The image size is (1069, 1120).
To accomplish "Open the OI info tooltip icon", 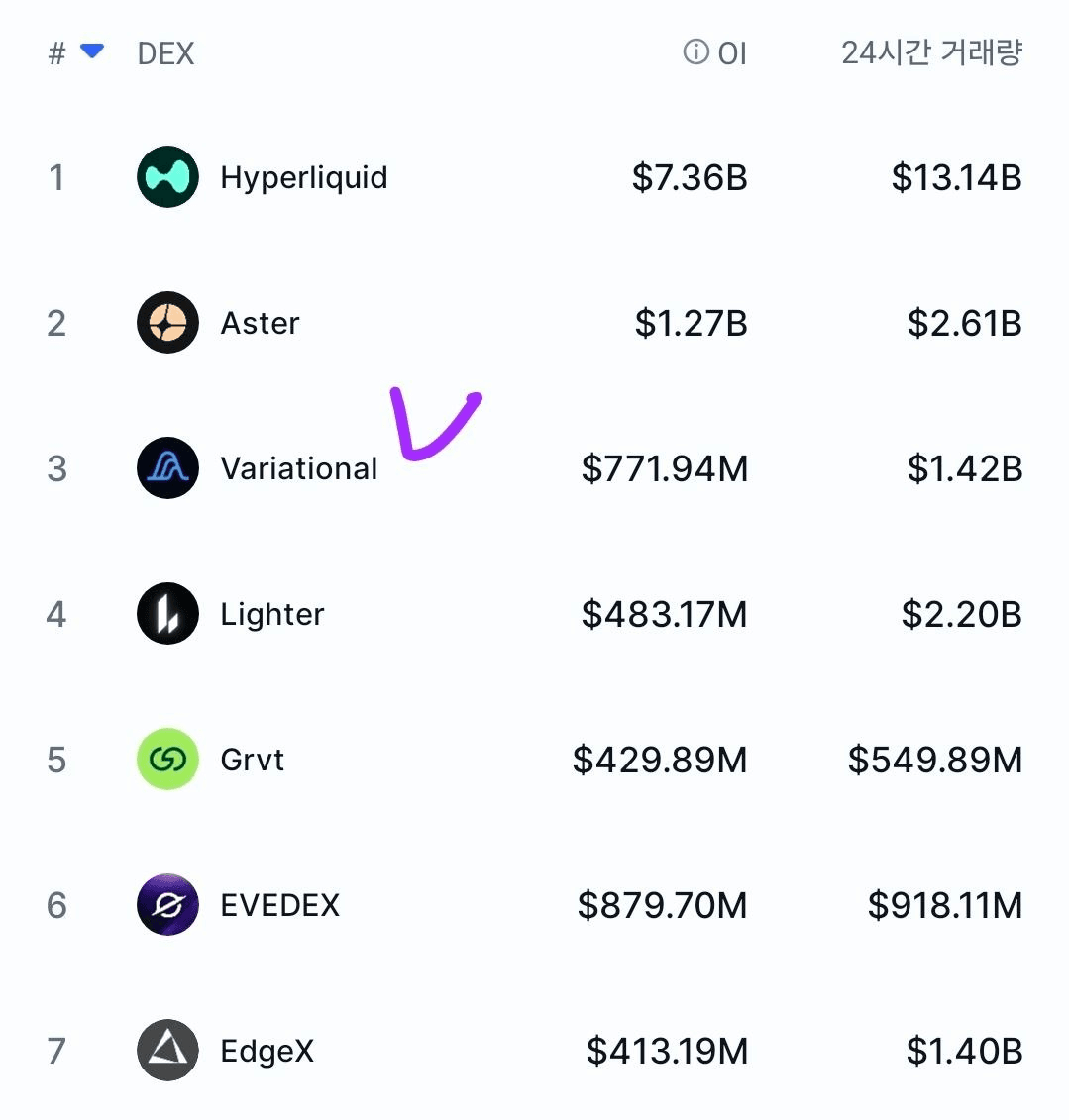I will click(695, 52).
